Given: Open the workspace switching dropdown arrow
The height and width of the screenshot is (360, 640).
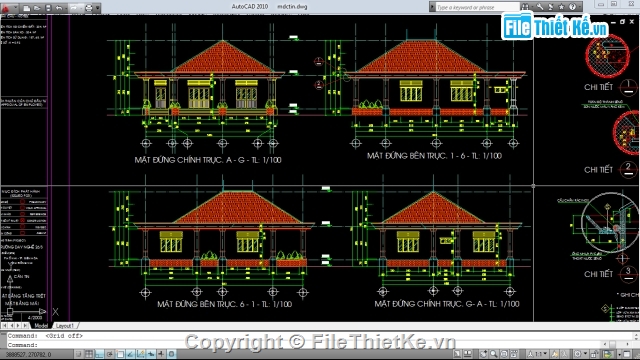Looking at the screenshot, I should tap(586, 354).
